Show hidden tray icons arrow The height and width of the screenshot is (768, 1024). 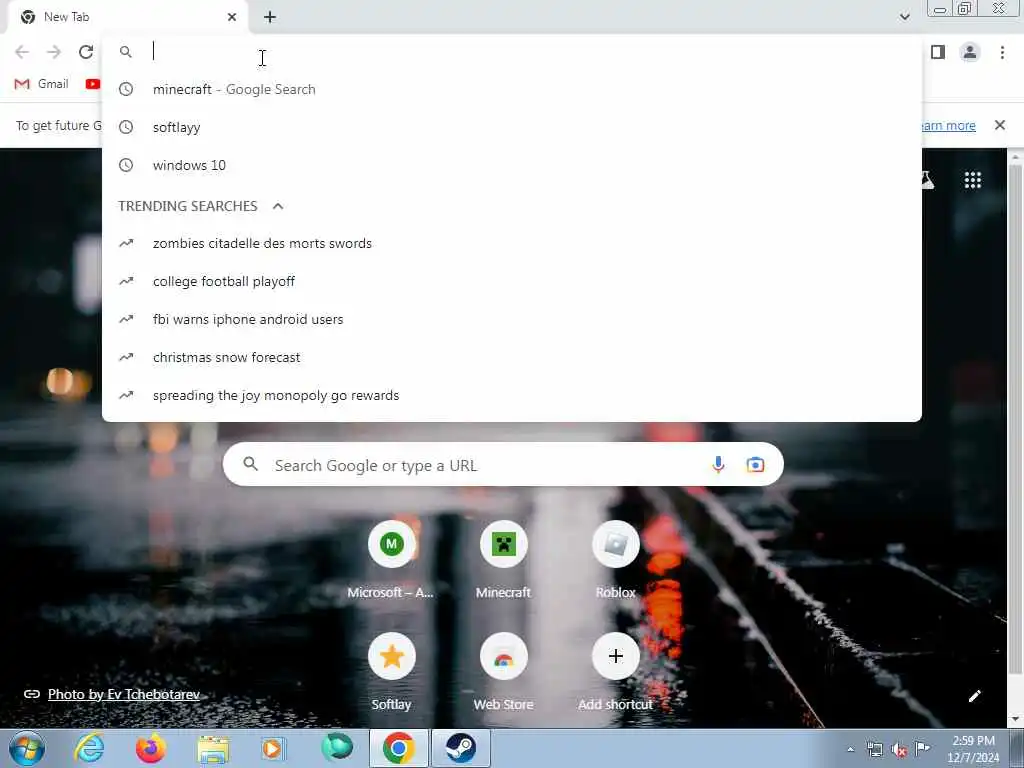point(850,749)
